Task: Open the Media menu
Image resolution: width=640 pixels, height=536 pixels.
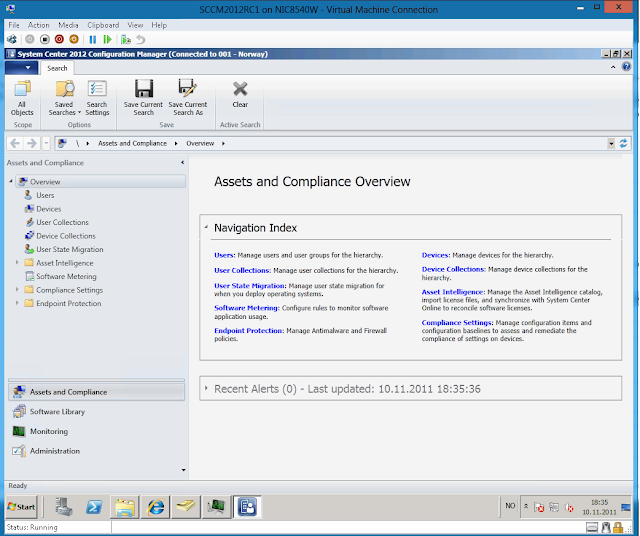Action: pyautogui.click(x=68, y=25)
